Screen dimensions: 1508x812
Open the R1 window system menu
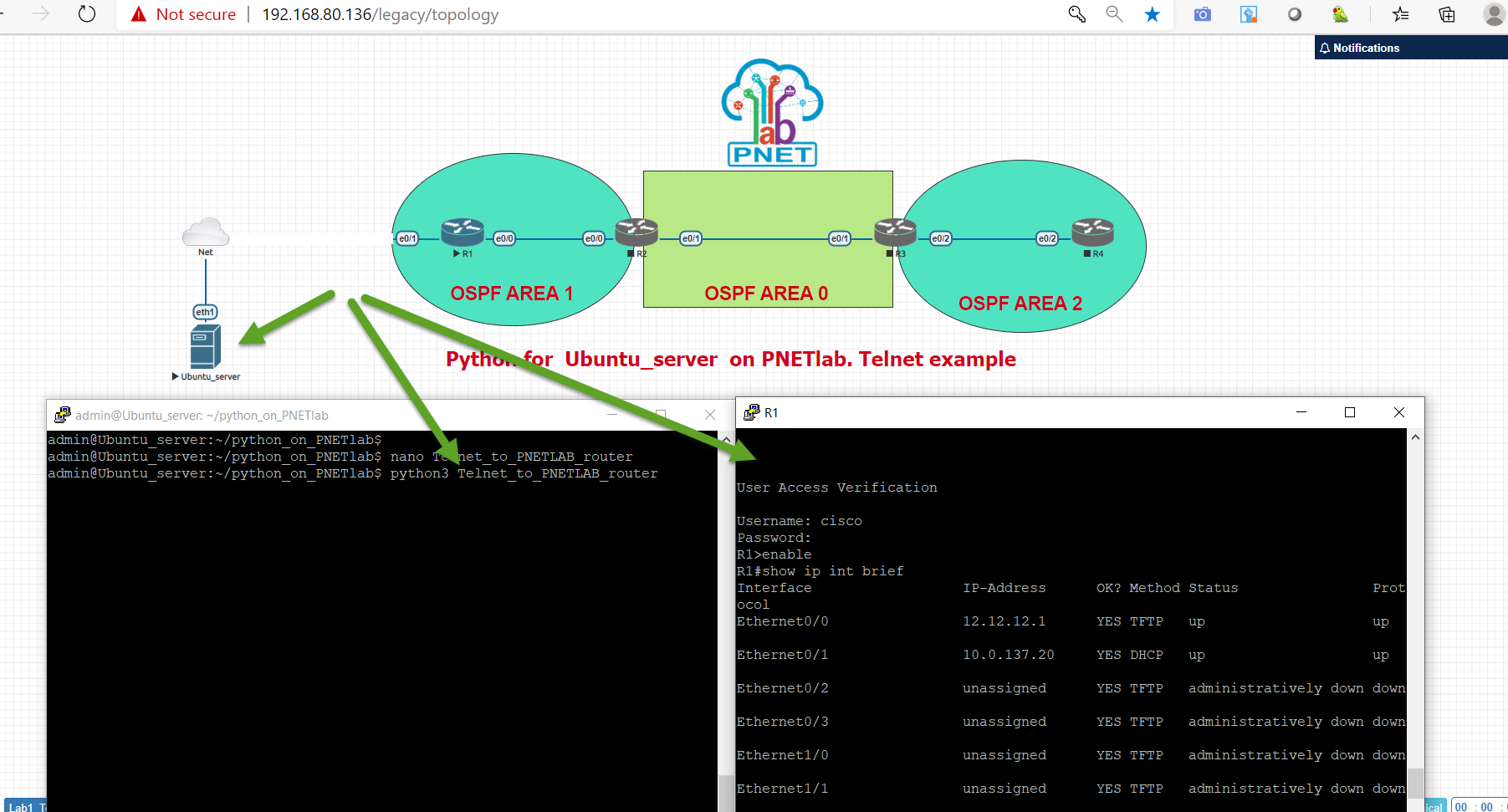click(x=752, y=412)
